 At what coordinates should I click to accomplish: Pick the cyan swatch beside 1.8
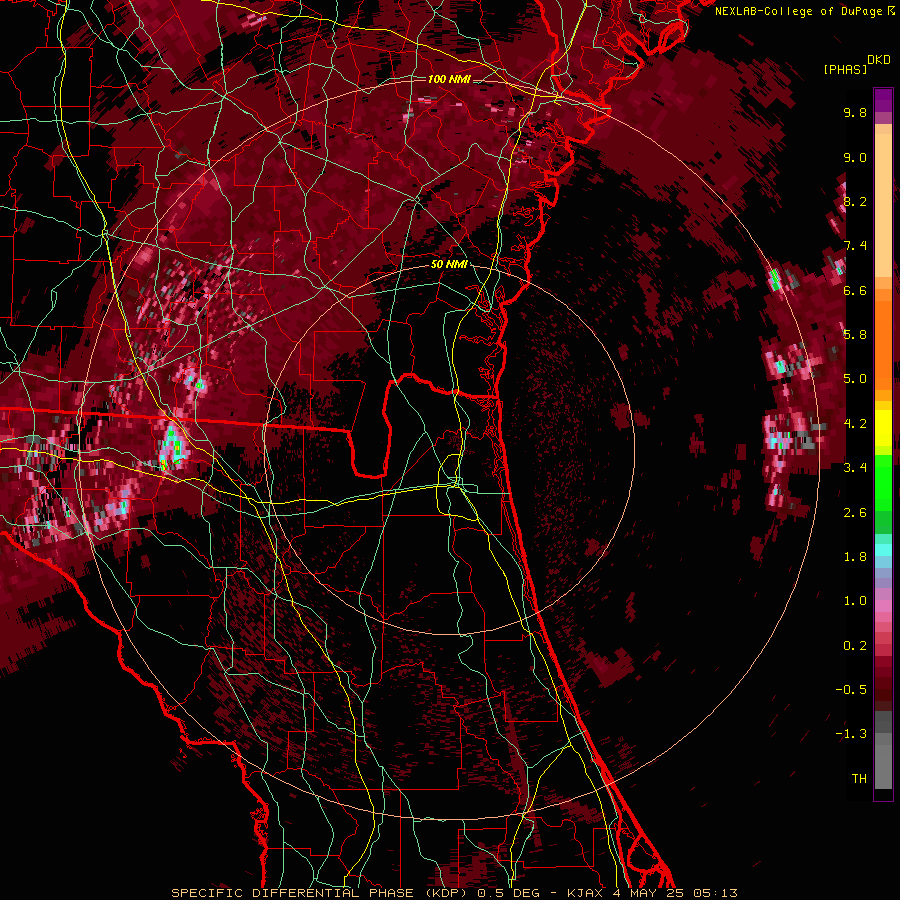(x=883, y=550)
